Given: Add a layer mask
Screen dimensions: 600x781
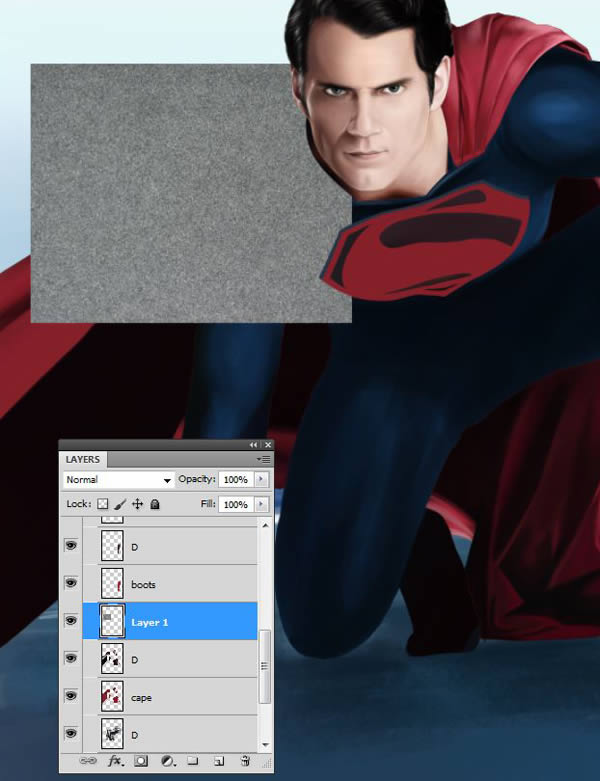Looking at the screenshot, I should click(x=141, y=761).
